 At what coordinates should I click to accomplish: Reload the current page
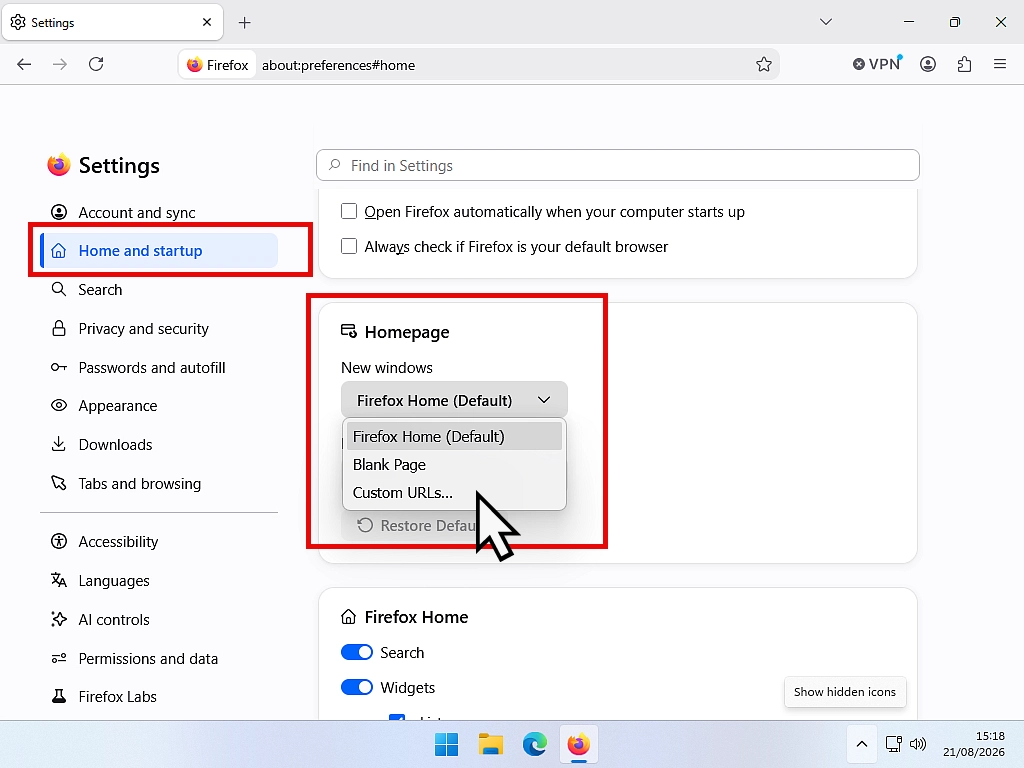point(96,64)
